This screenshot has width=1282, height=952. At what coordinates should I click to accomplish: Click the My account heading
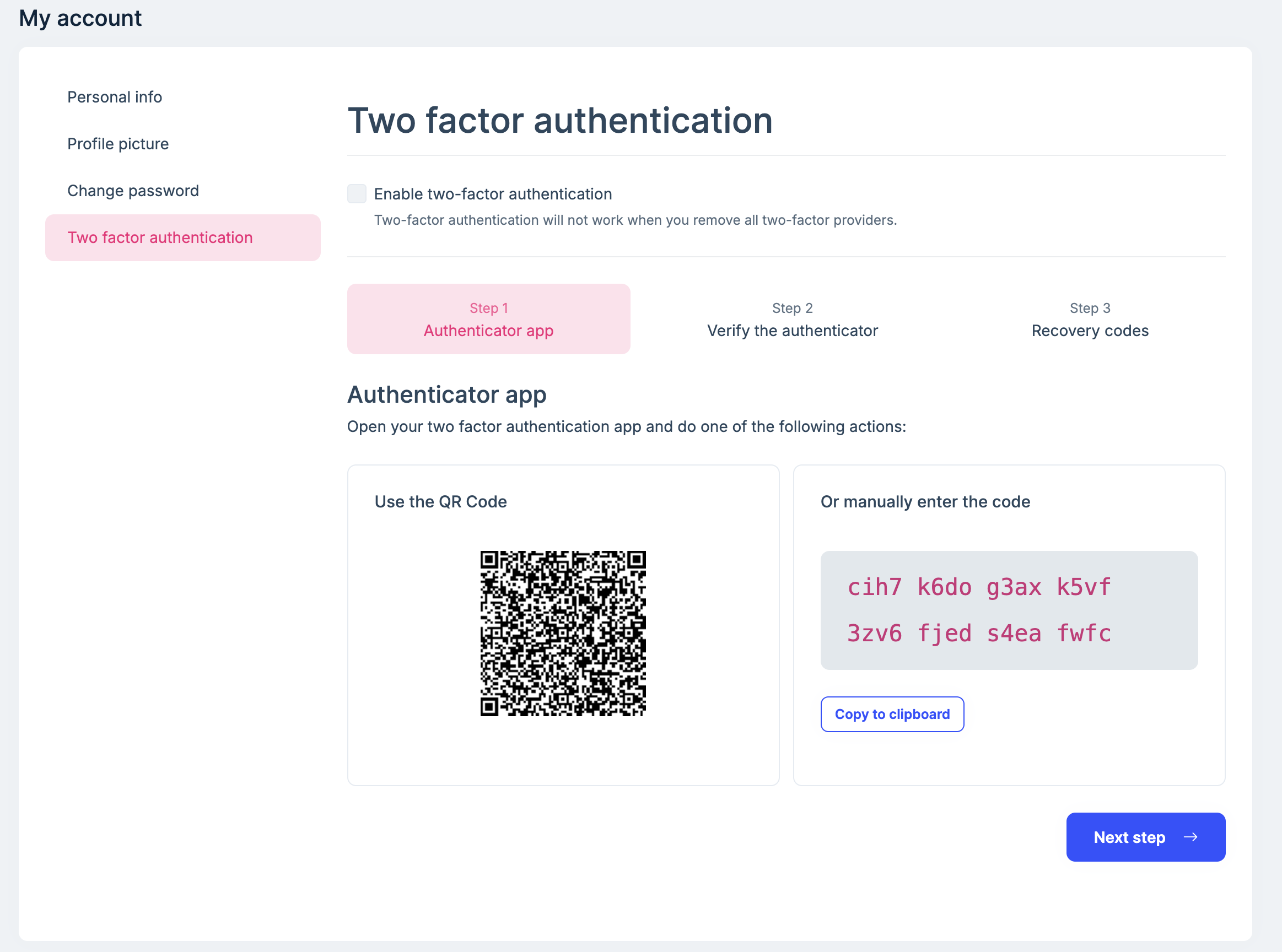(80, 18)
